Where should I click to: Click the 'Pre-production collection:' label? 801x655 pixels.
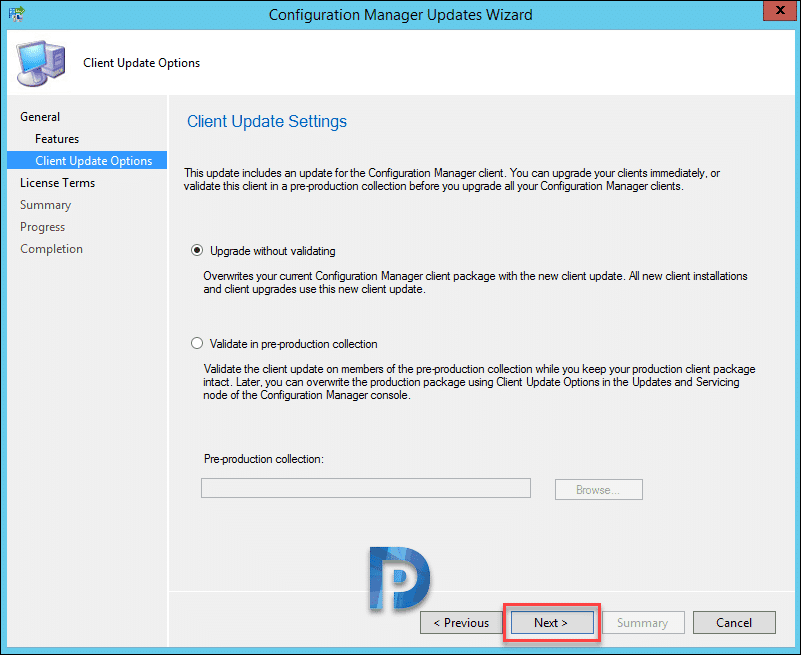(x=264, y=459)
